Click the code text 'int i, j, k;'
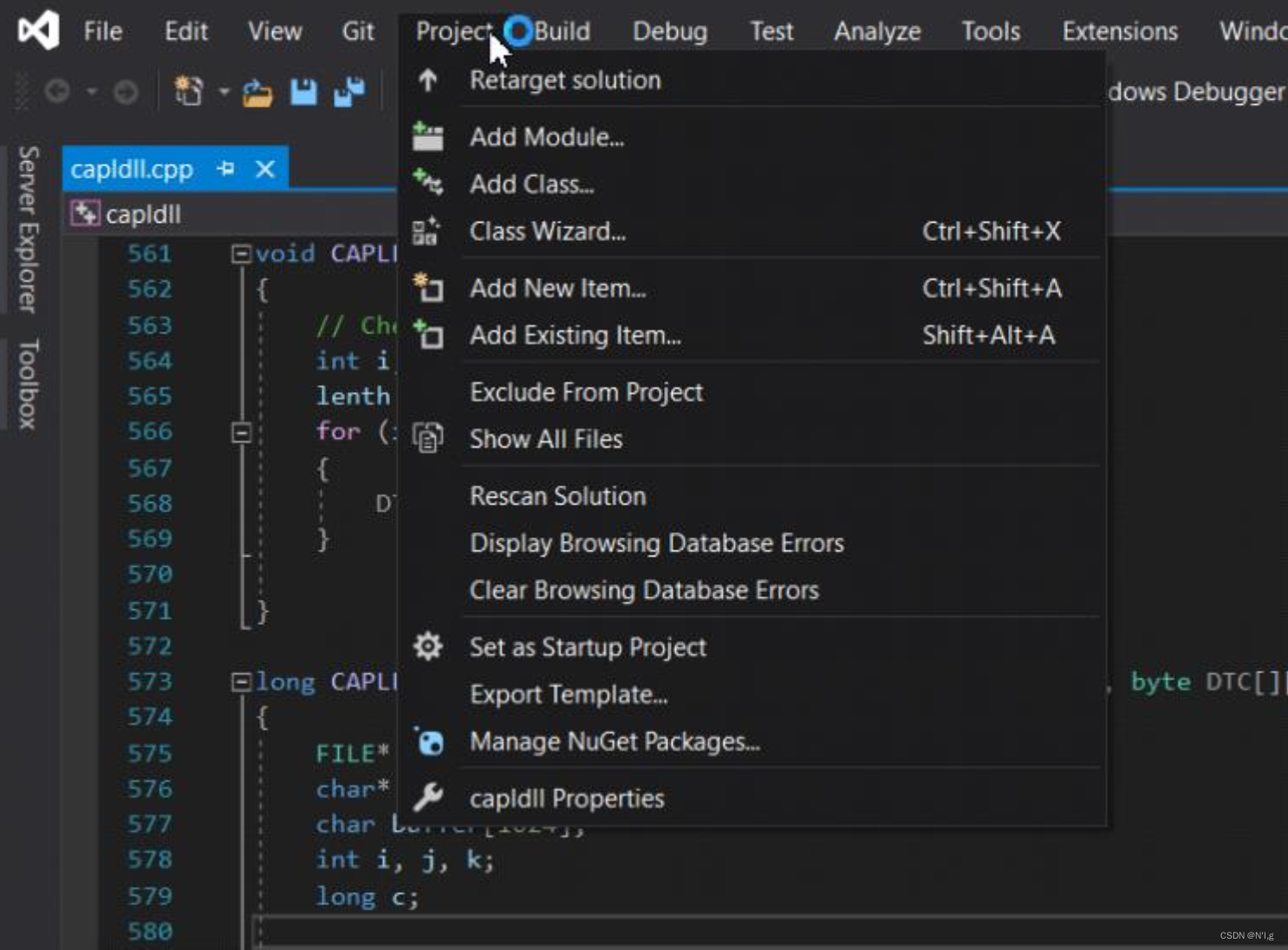This screenshot has width=1288, height=950. click(405, 859)
